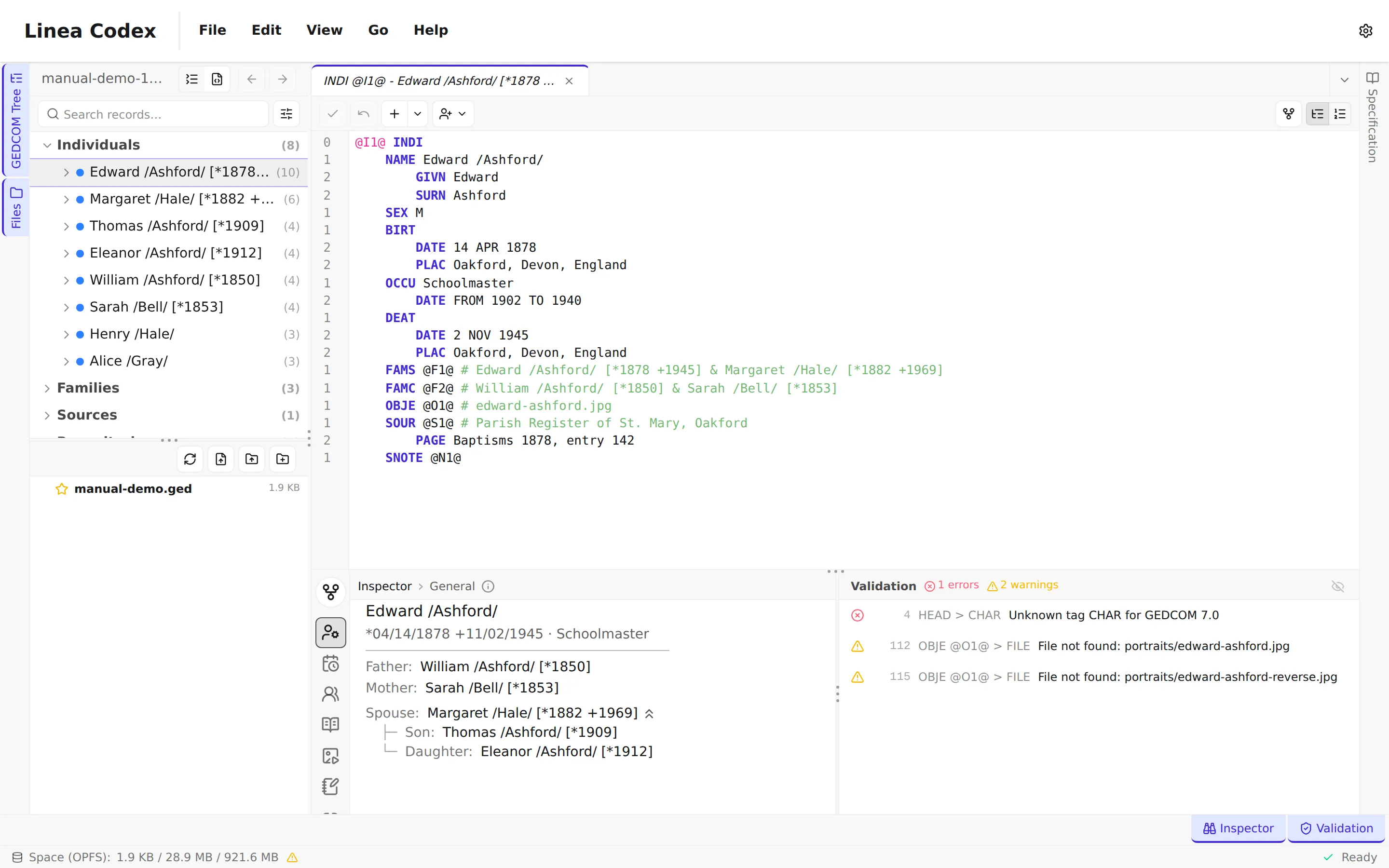Expand Thomas /Ashford/ tree node
Screen dimensions: 1389x868
[x=66, y=226]
